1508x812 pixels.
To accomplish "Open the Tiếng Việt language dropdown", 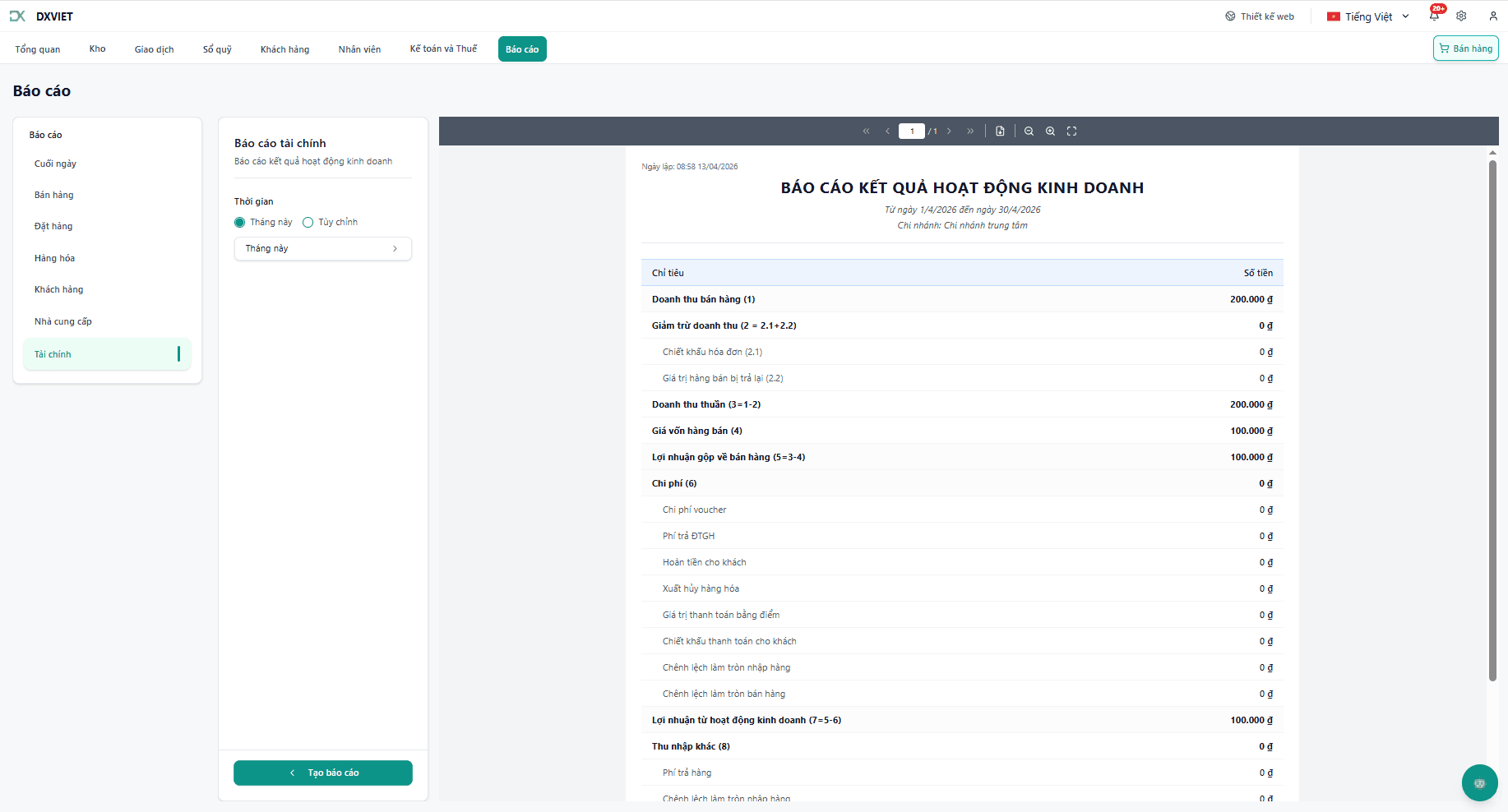I will click(x=1368, y=16).
